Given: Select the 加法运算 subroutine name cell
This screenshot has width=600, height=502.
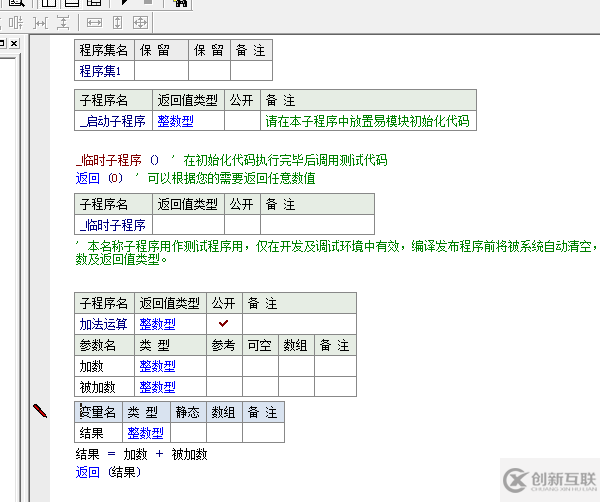Looking at the screenshot, I should [104, 324].
